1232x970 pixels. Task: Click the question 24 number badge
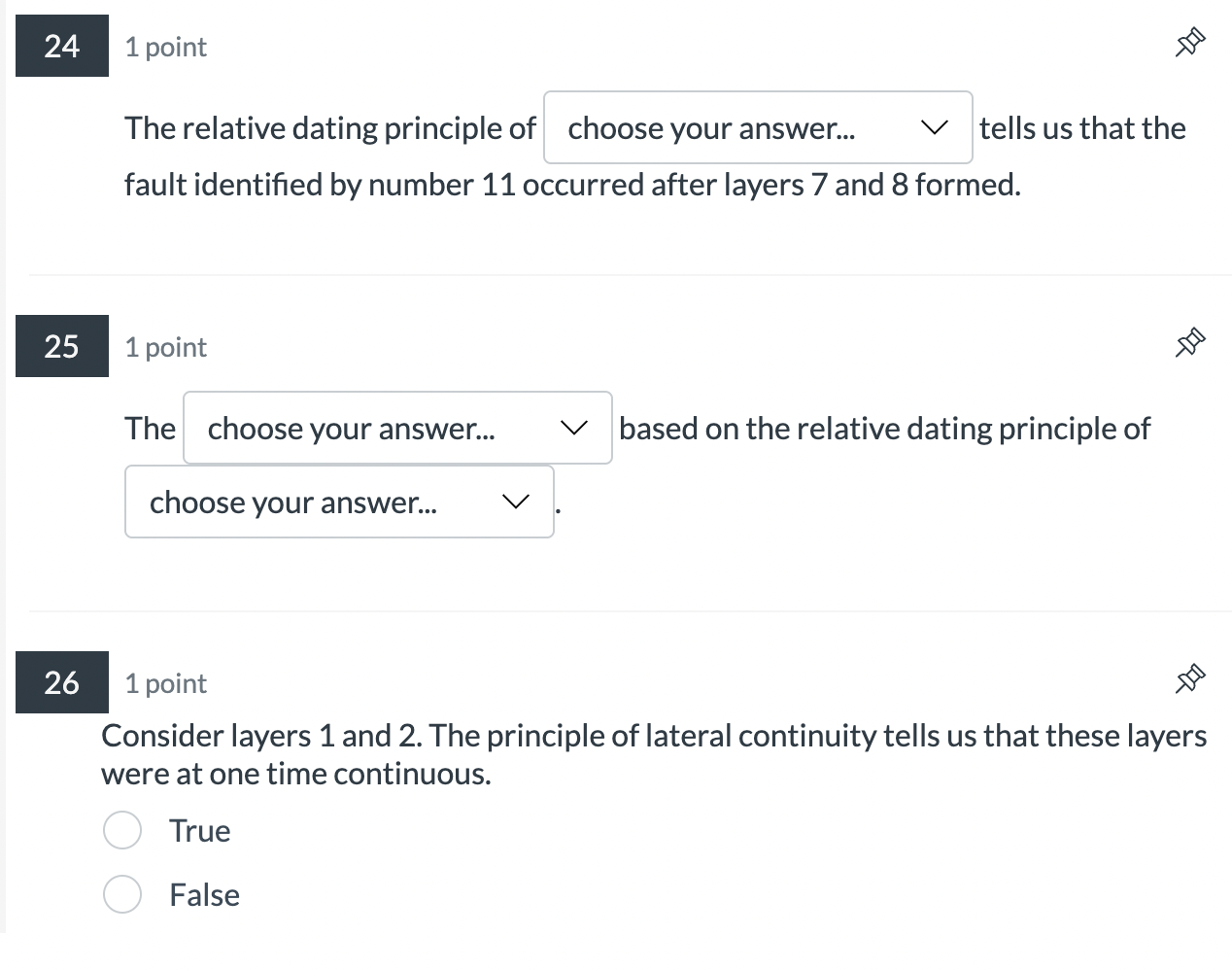(62, 46)
